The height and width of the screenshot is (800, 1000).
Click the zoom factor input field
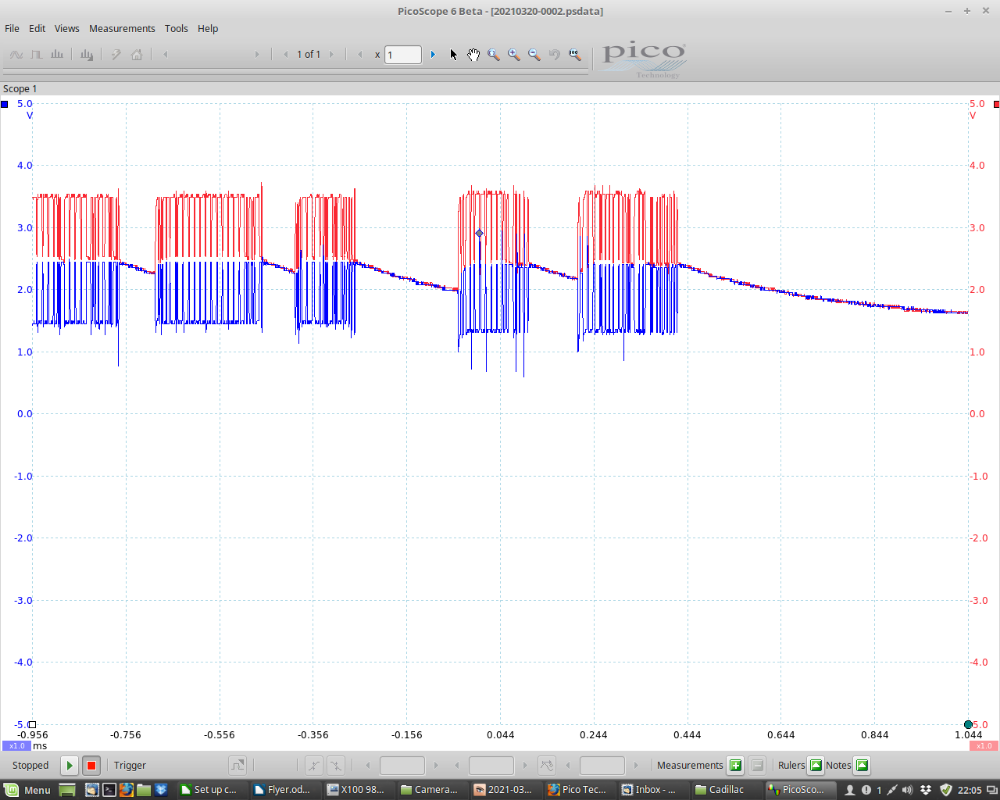pos(403,55)
